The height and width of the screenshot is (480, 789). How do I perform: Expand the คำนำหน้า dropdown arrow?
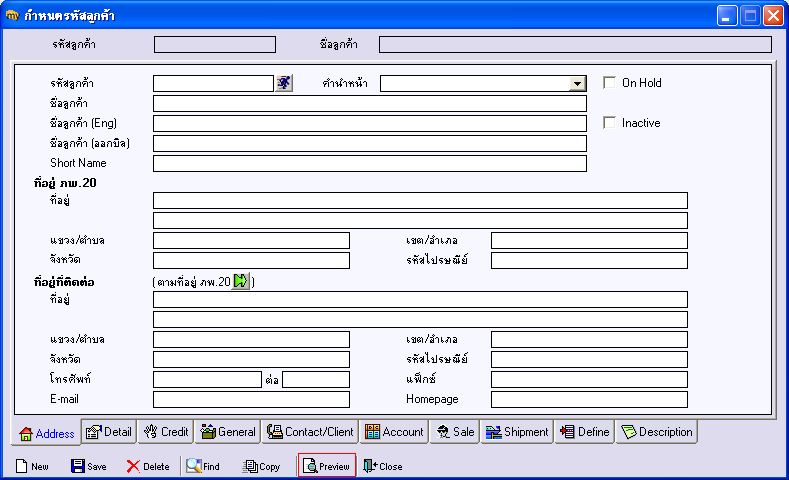tap(578, 84)
